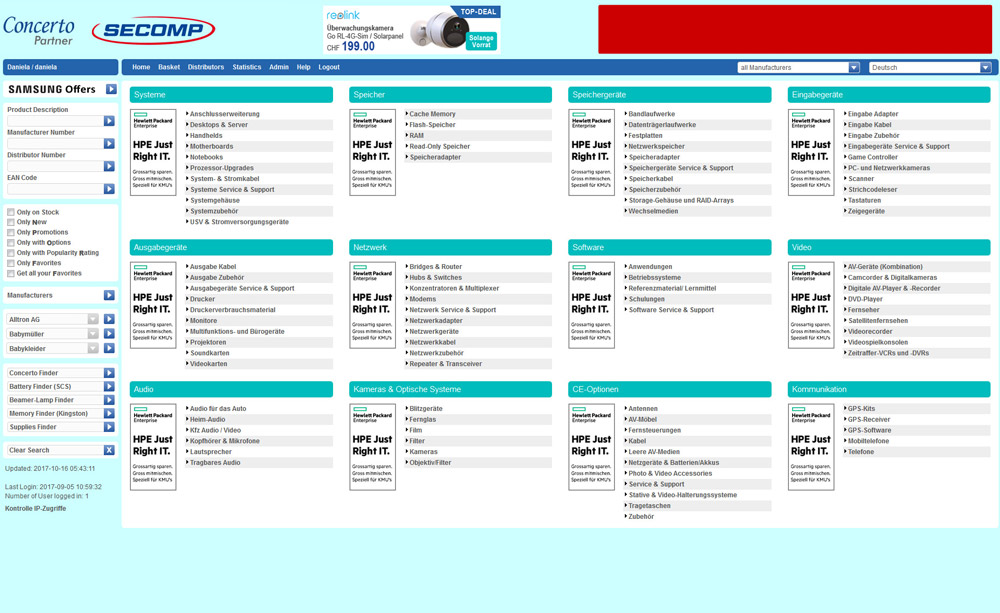
Task: Click the HPE thumbnail in the Systeme section
Action: (x=153, y=152)
